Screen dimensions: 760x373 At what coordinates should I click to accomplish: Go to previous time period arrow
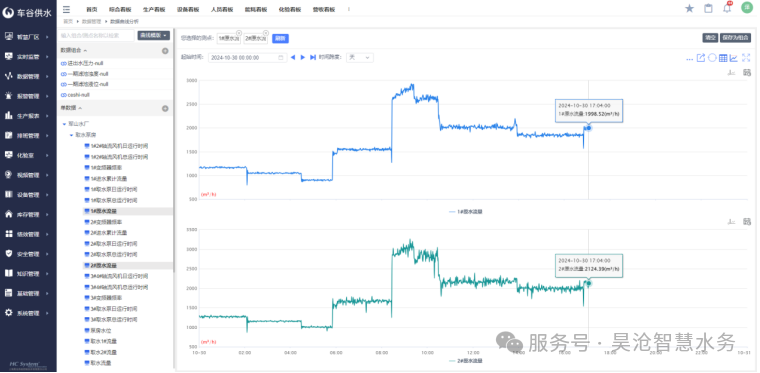(293, 57)
